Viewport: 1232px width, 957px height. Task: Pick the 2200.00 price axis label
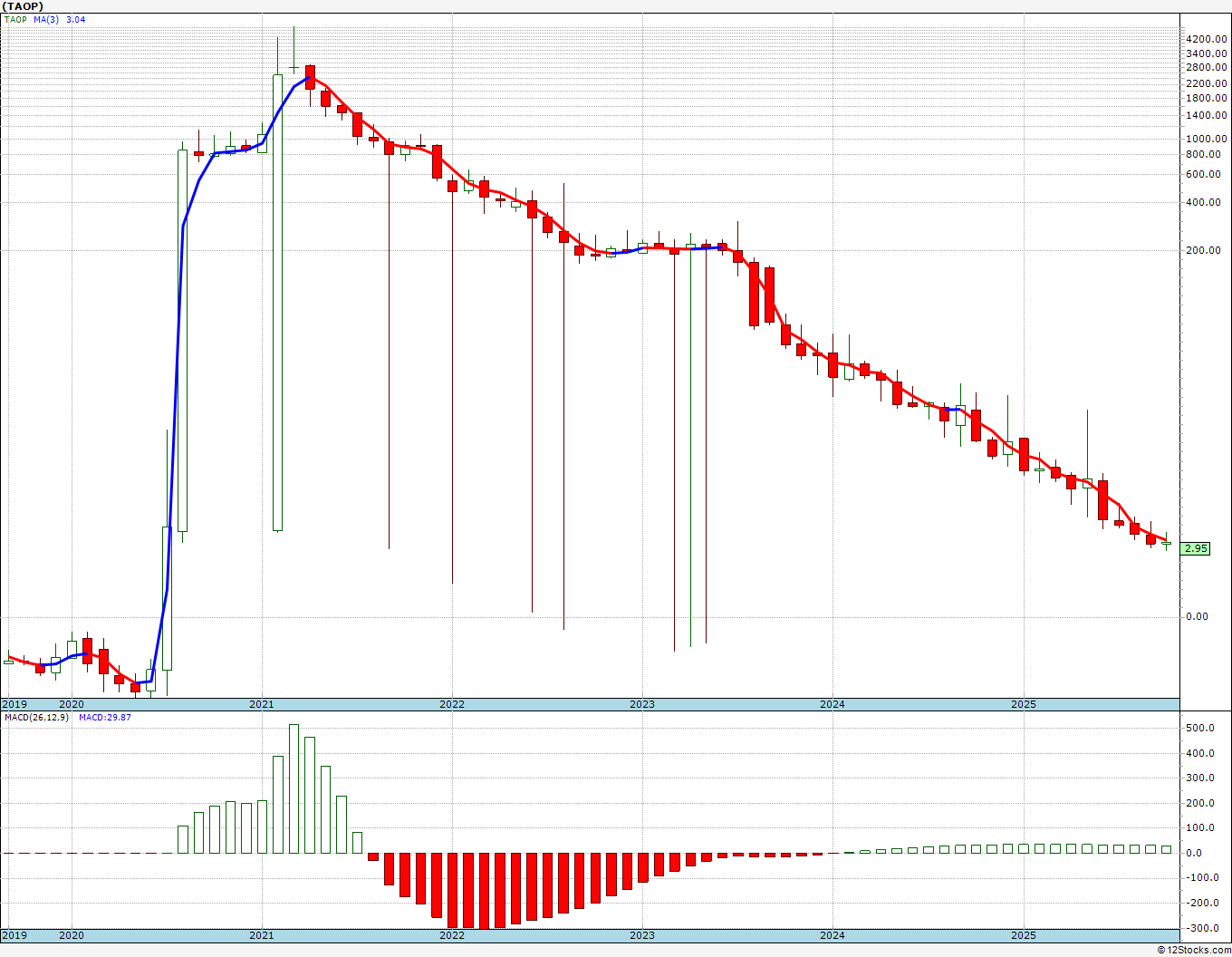(1207, 83)
